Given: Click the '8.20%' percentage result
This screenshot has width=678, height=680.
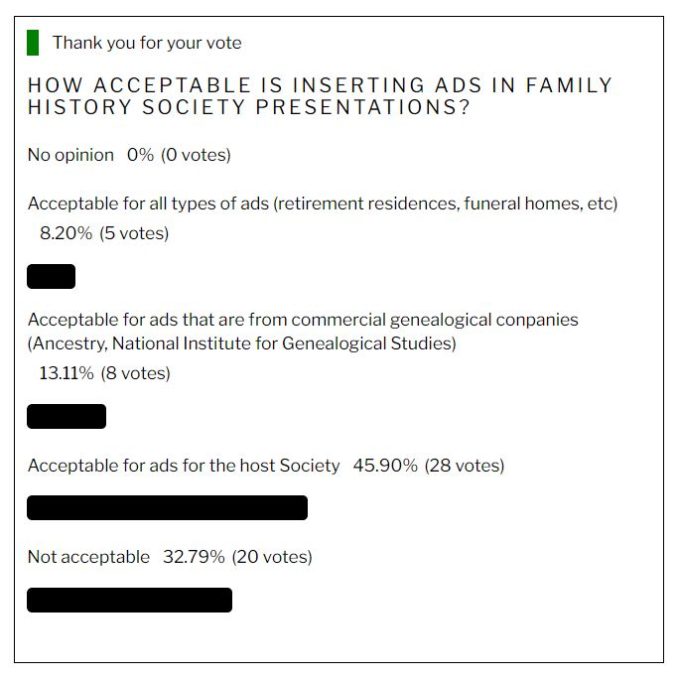Looking at the screenshot, I should click(66, 233).
